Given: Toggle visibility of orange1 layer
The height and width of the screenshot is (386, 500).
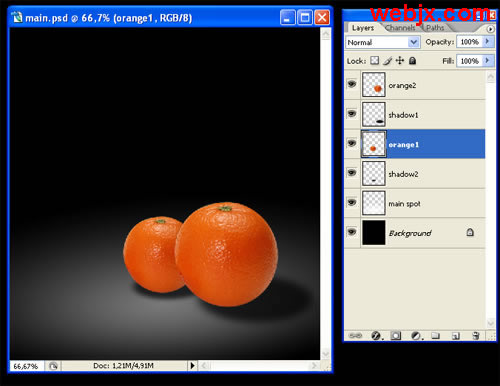Looking at the screenshot, I should (x=352, y=143).
